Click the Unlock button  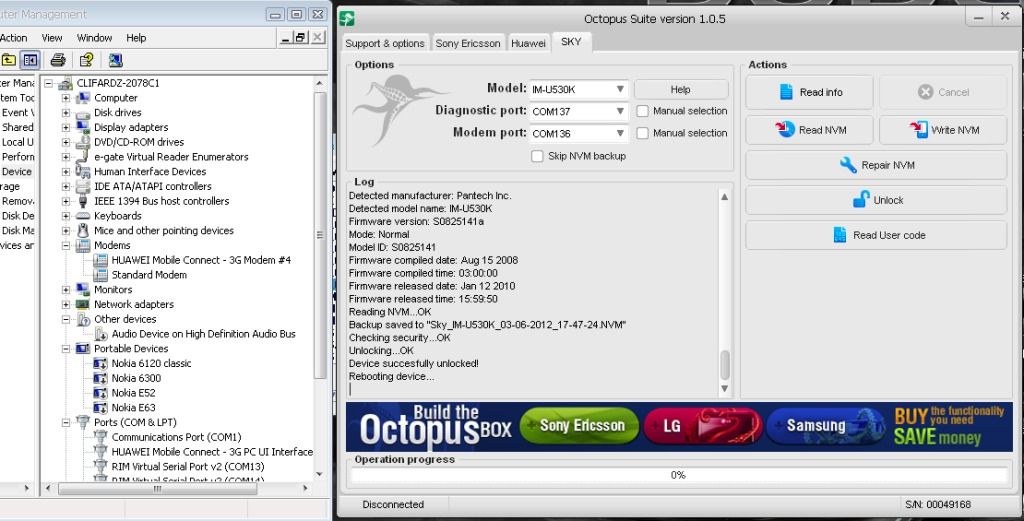876,200
